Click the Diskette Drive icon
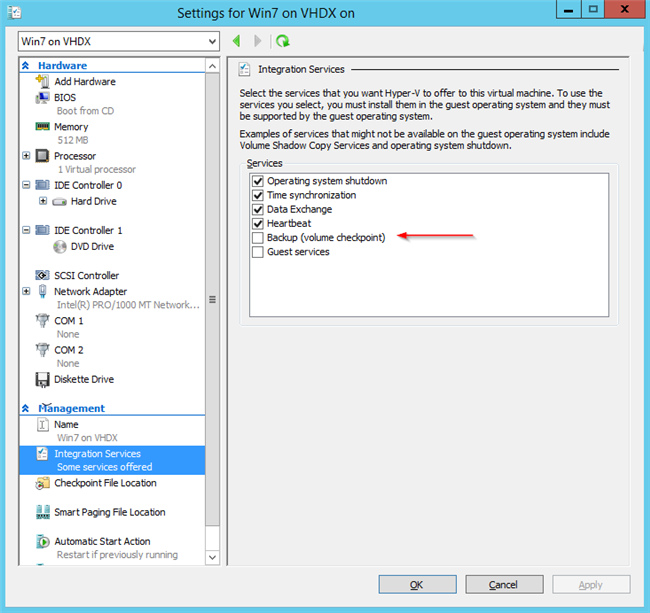 point(43,379)
